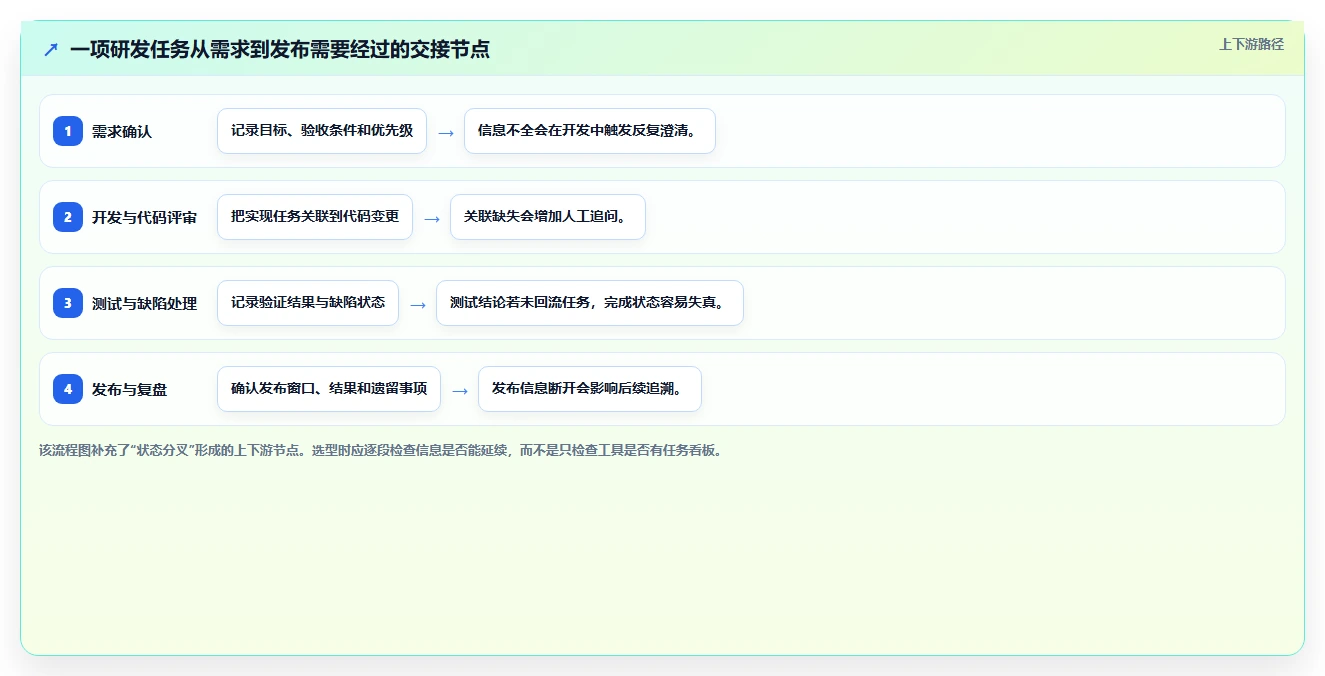
Task: Select the step number 1 badge
Action: 68,131
